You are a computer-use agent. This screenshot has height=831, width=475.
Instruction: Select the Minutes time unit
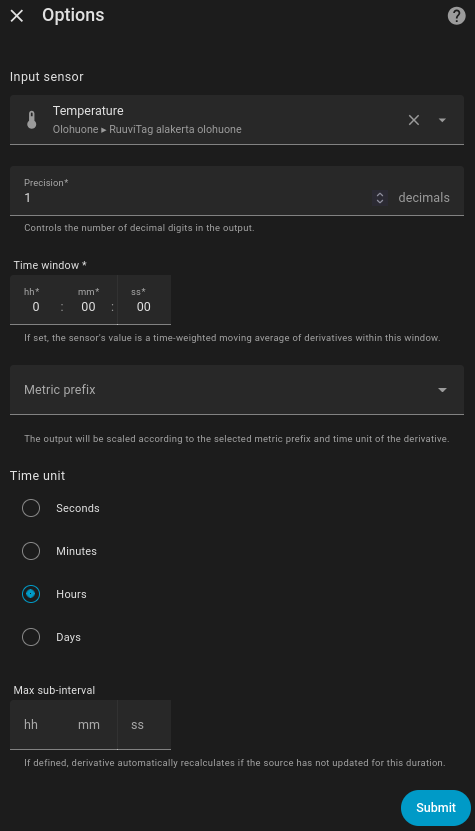click(31, 551)
